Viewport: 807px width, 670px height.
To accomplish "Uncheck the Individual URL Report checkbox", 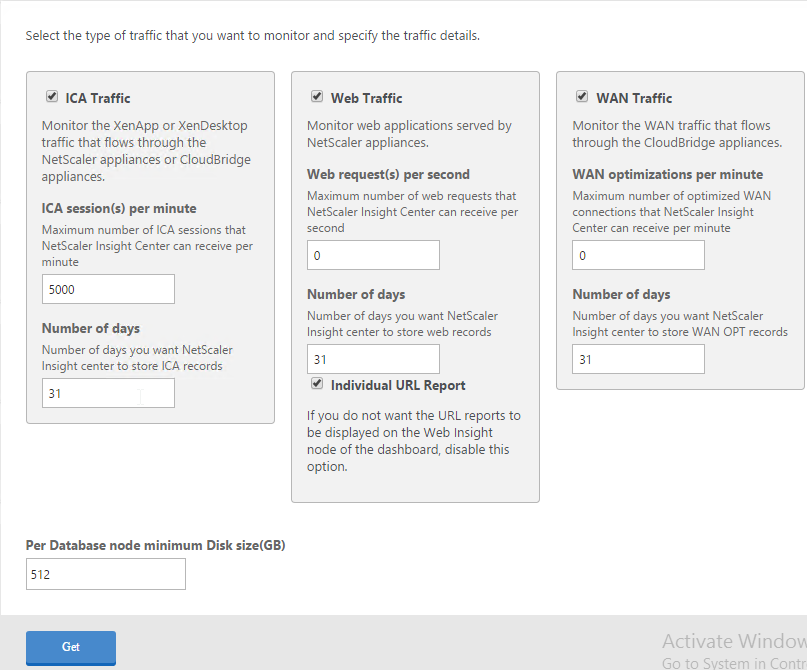I will [317, 383].
